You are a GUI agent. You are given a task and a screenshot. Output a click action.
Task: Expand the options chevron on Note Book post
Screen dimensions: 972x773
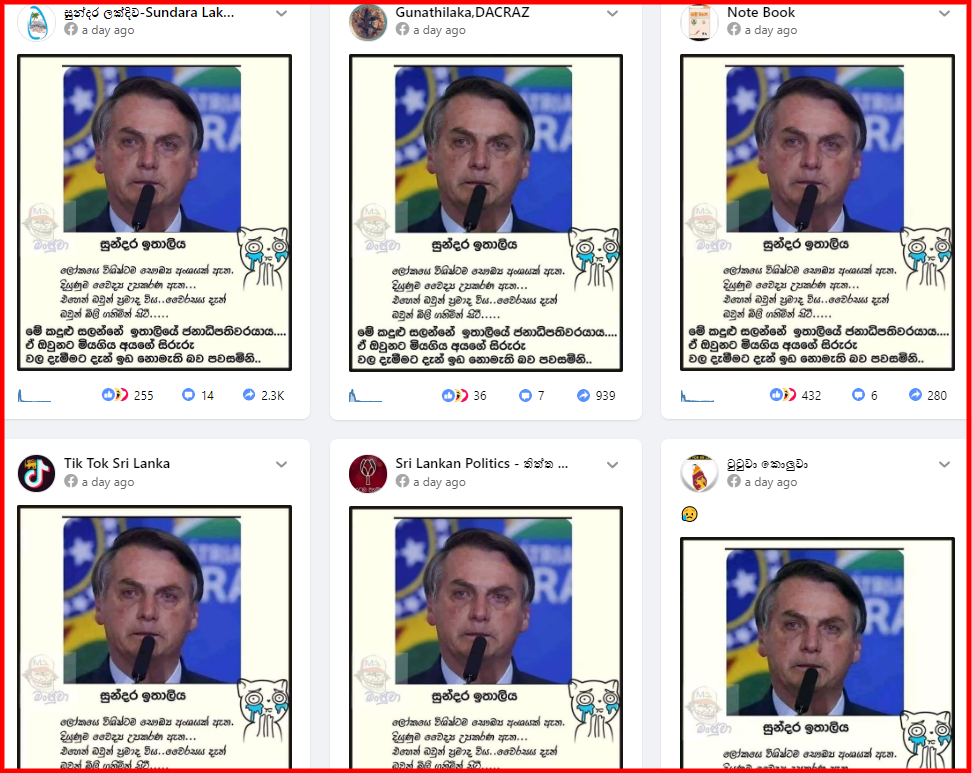click(944, 13)
